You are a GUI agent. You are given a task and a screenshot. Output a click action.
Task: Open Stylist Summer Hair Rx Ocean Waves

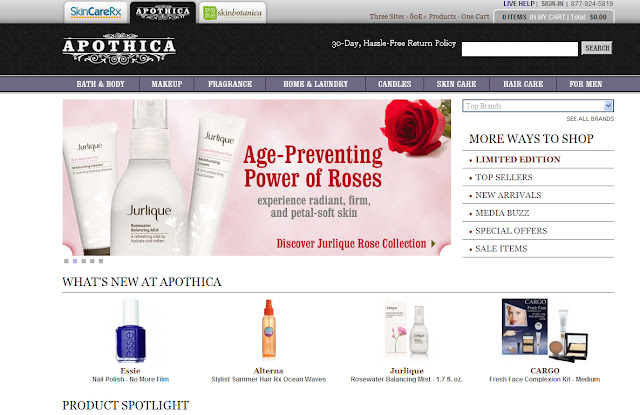269,379
